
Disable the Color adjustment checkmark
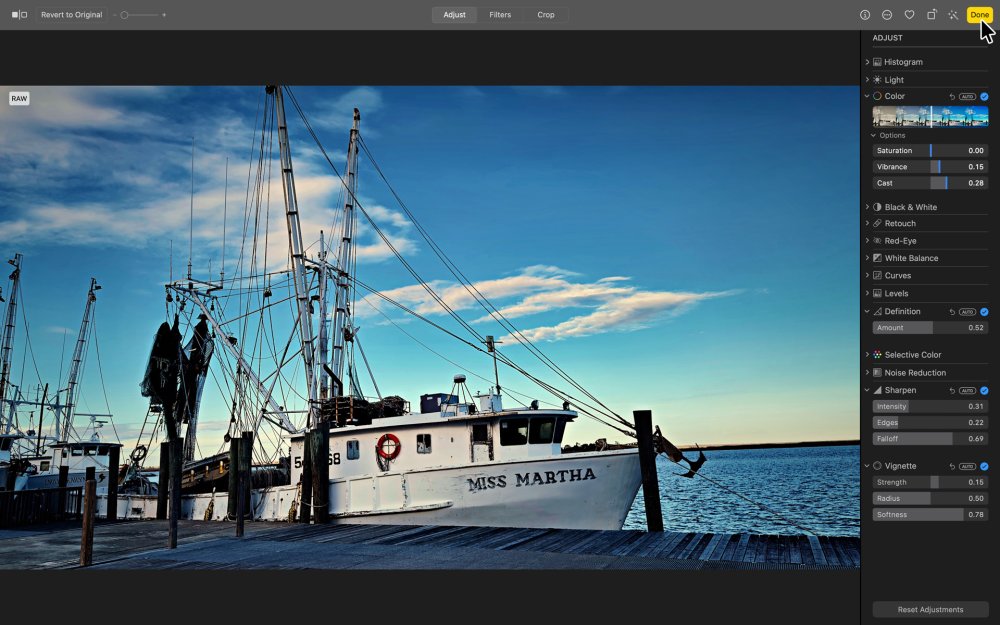[984, 97]
